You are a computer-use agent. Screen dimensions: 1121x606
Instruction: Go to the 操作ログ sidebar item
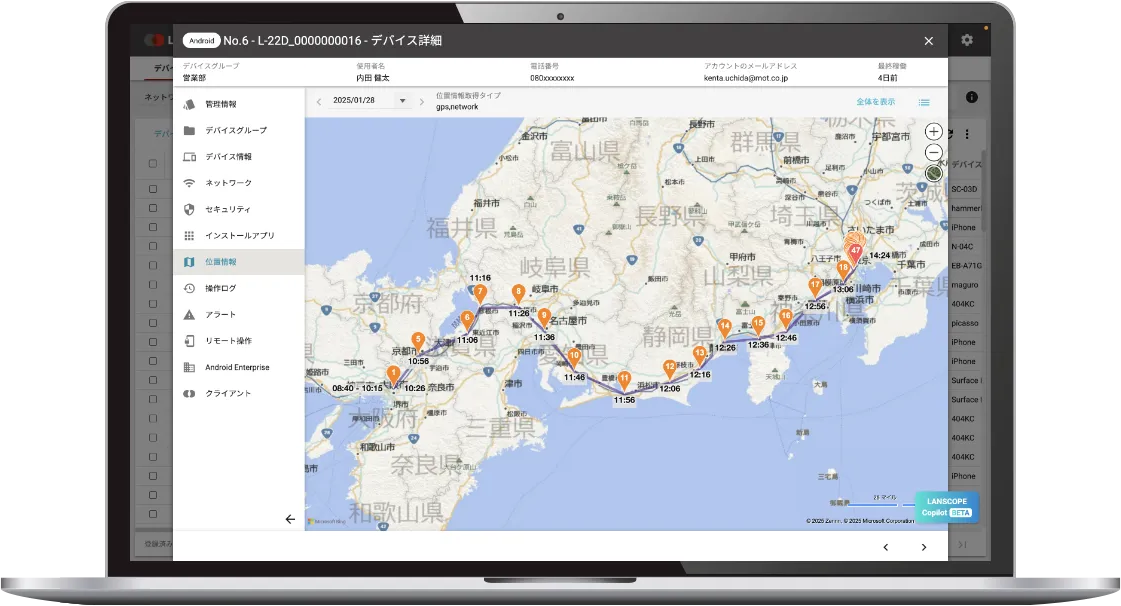click(x=239, y=289)
